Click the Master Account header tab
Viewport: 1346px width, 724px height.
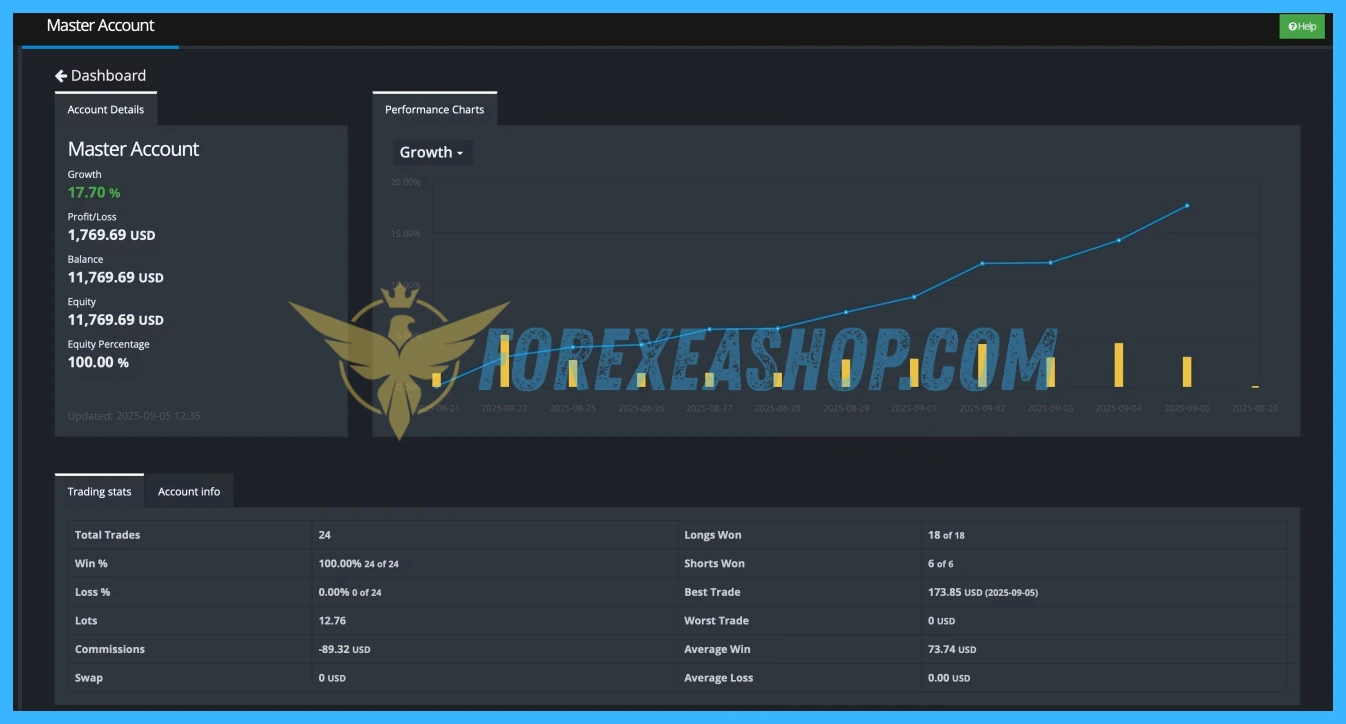click(100, 26)
